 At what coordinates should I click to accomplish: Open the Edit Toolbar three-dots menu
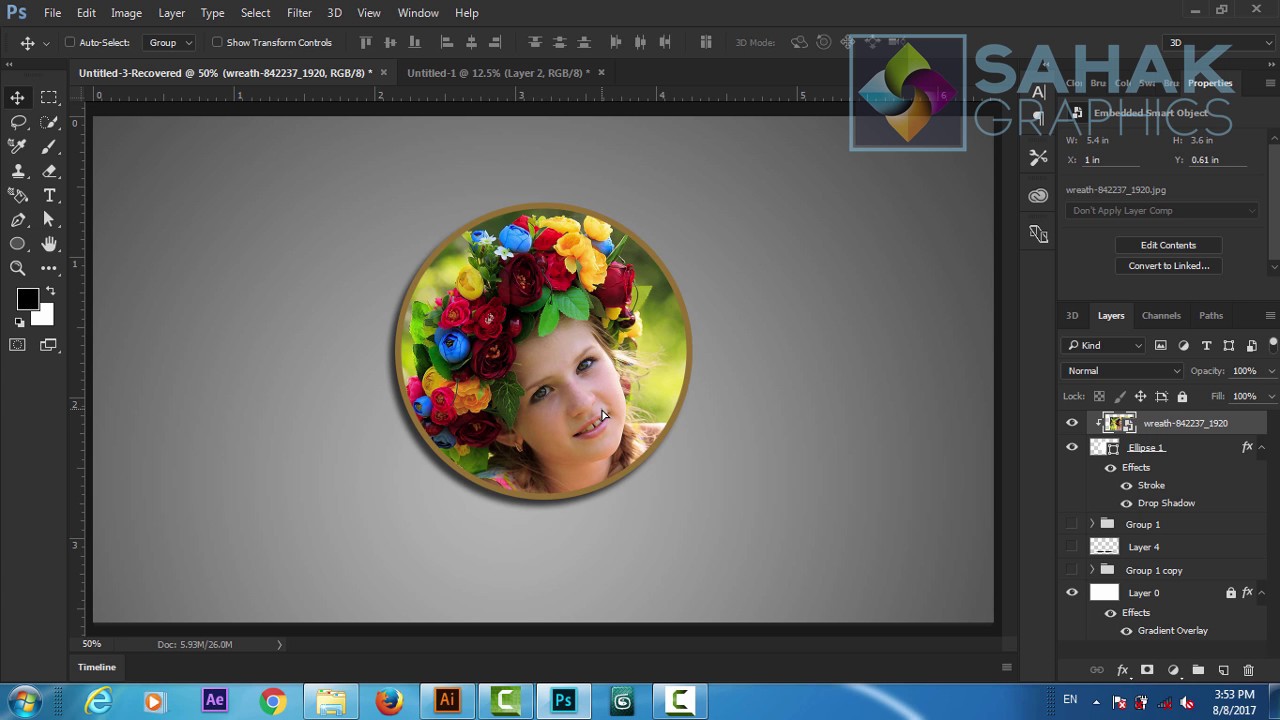(x=49, y=268)
